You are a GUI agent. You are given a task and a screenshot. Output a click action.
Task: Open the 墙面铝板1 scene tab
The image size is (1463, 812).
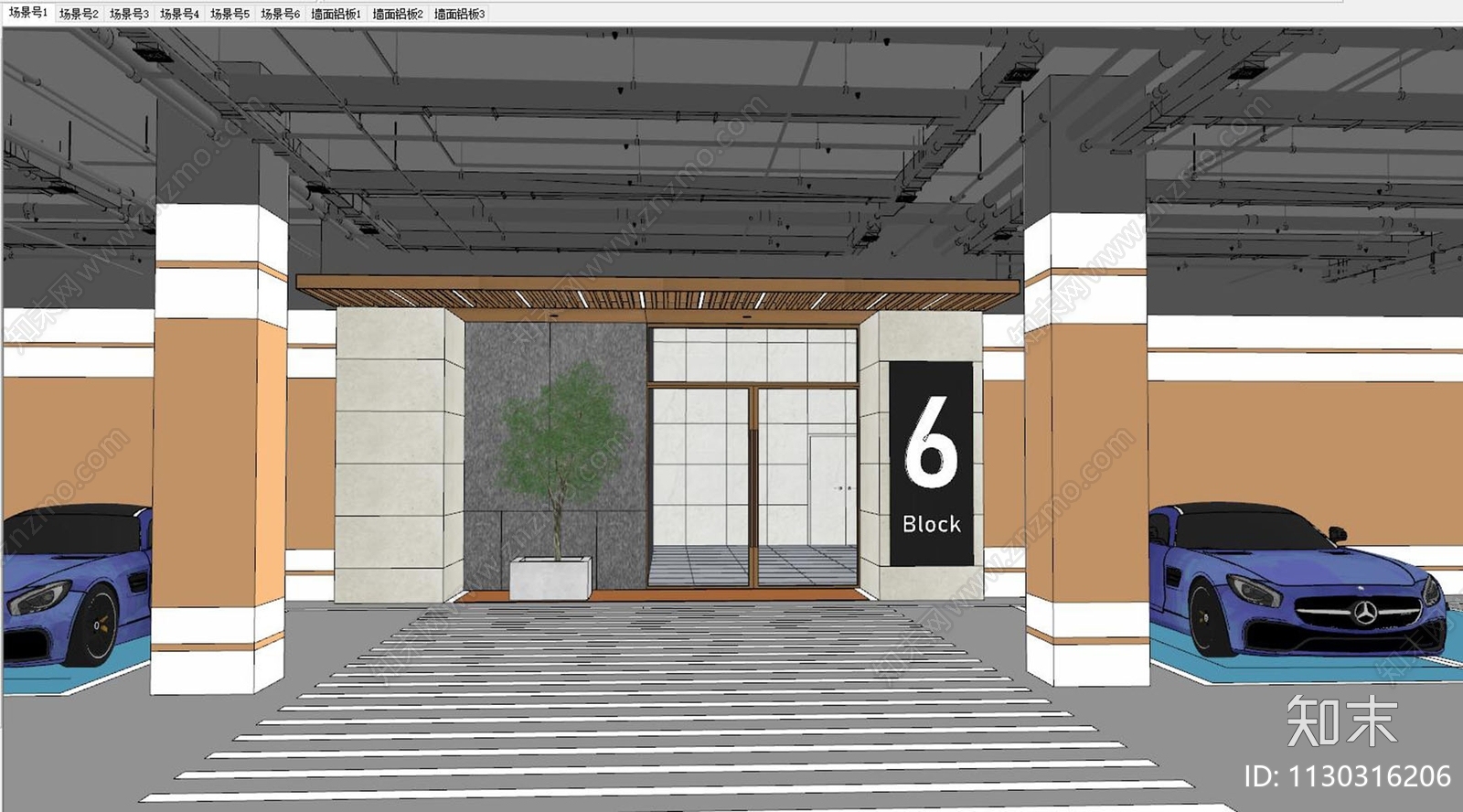pyautogui.click(x=336, y=14)
